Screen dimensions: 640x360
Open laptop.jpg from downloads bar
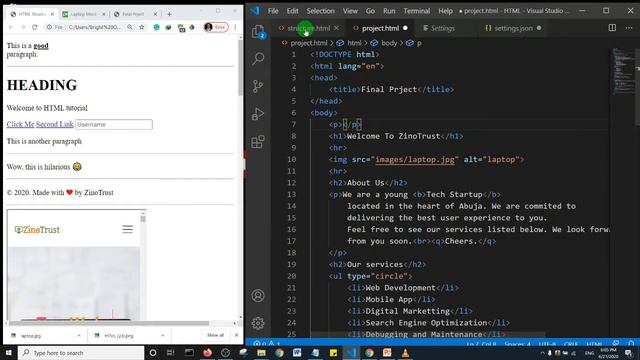(x=31, y=336)
